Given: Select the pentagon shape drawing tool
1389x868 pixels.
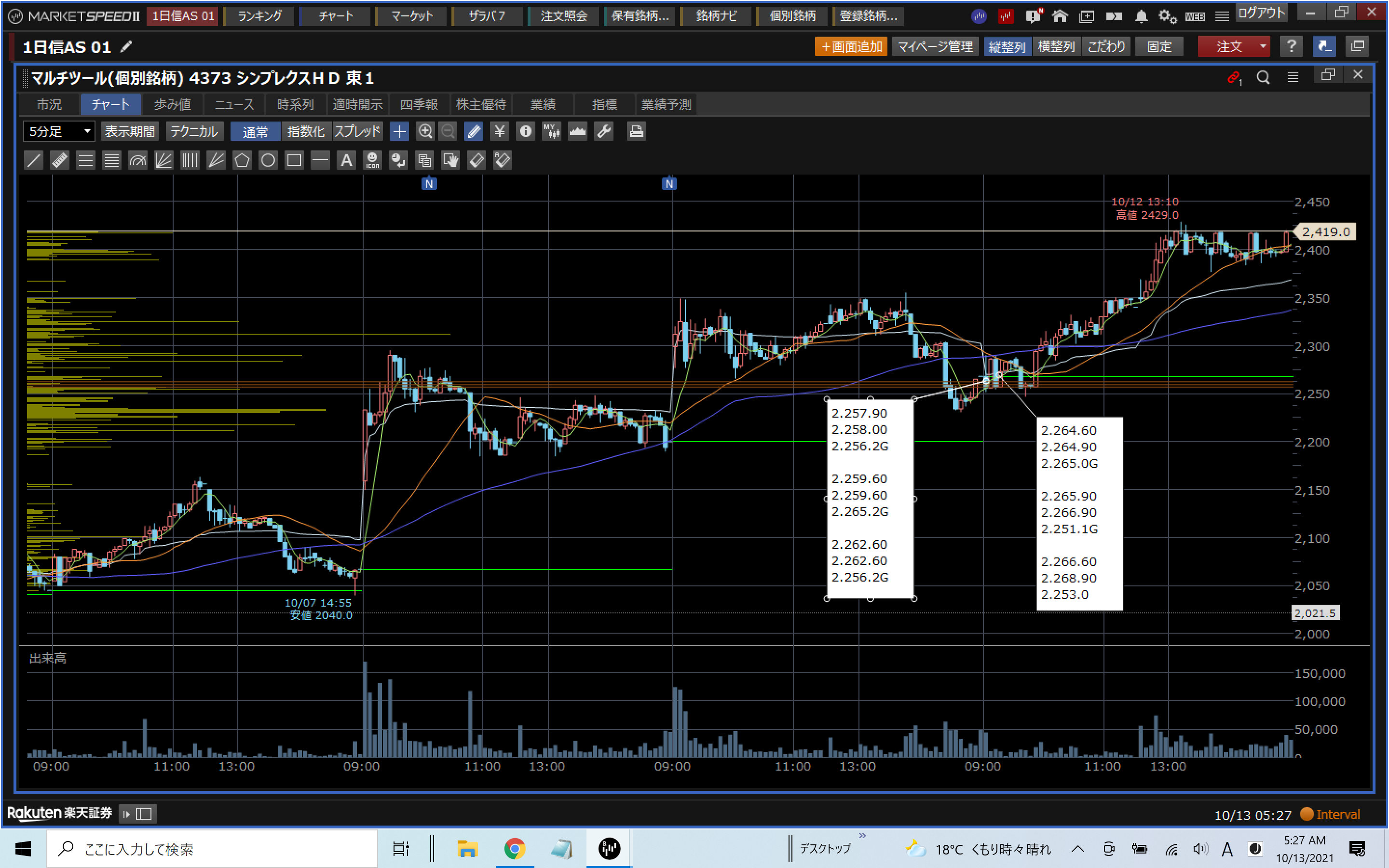Looking at the screenshot, I should coord(242,160).
